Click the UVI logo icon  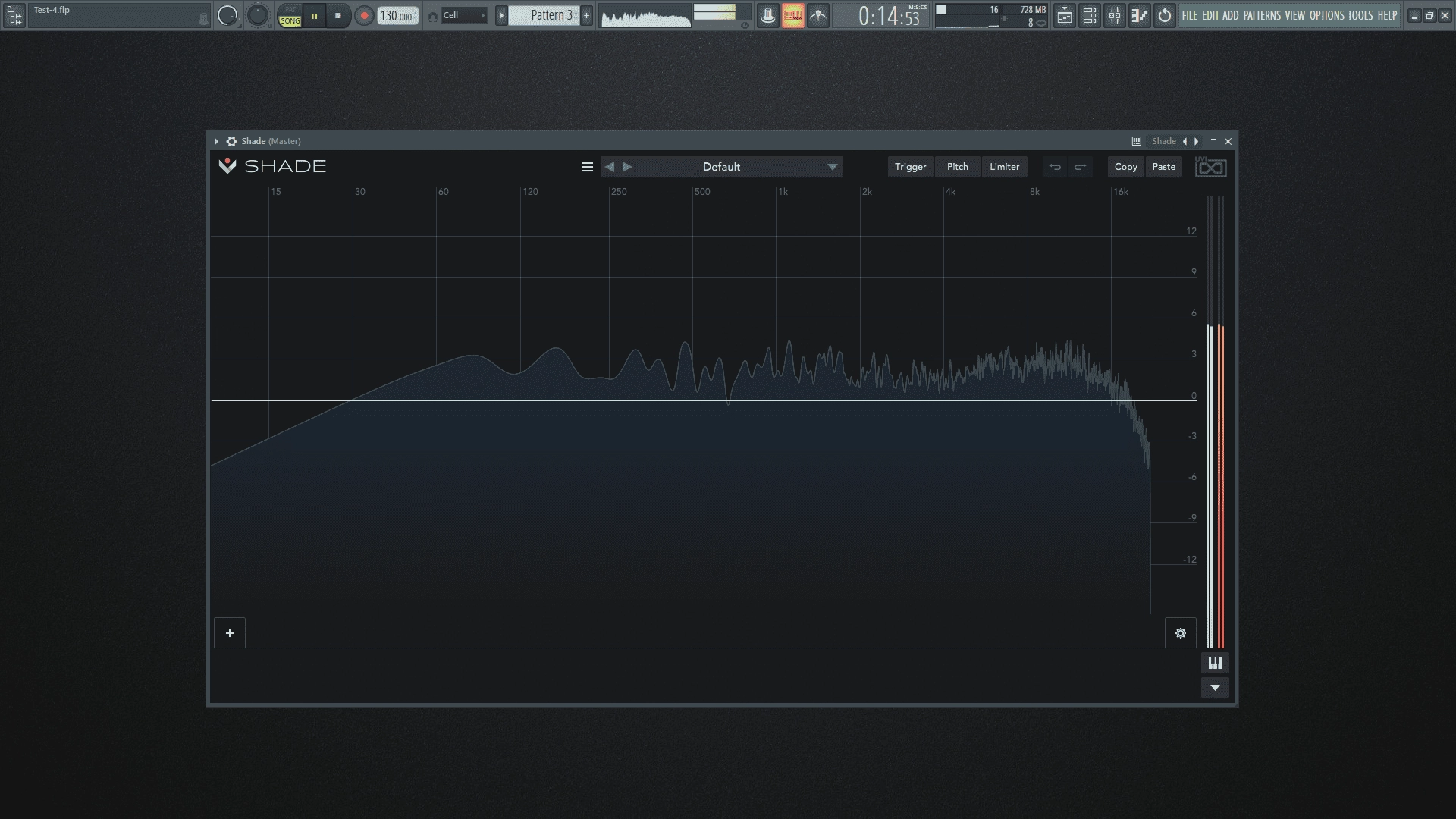(x=1210, y=167)
